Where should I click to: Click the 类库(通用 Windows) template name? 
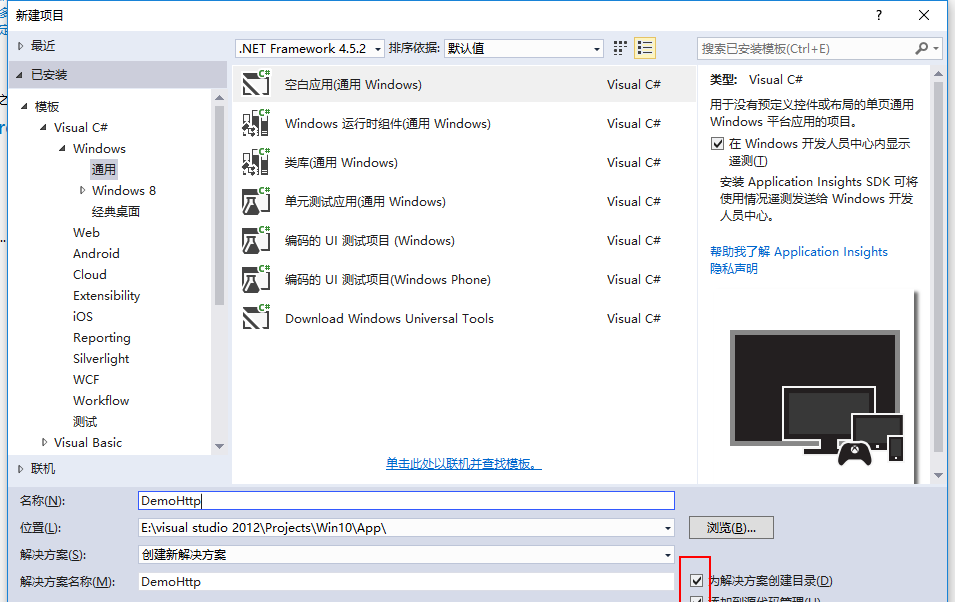341,162
